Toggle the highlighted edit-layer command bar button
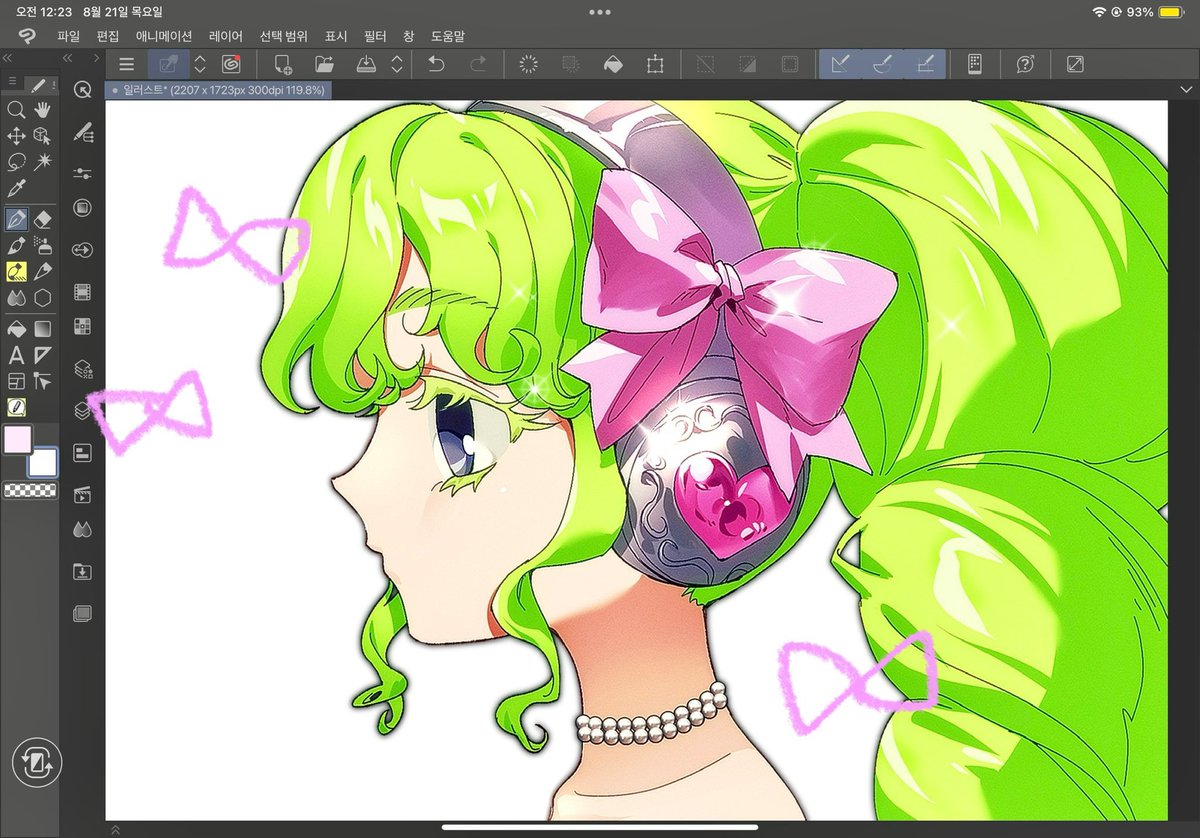Image resolution: width=1200 pixels, height=838 pixels. (x=168, y=64)
